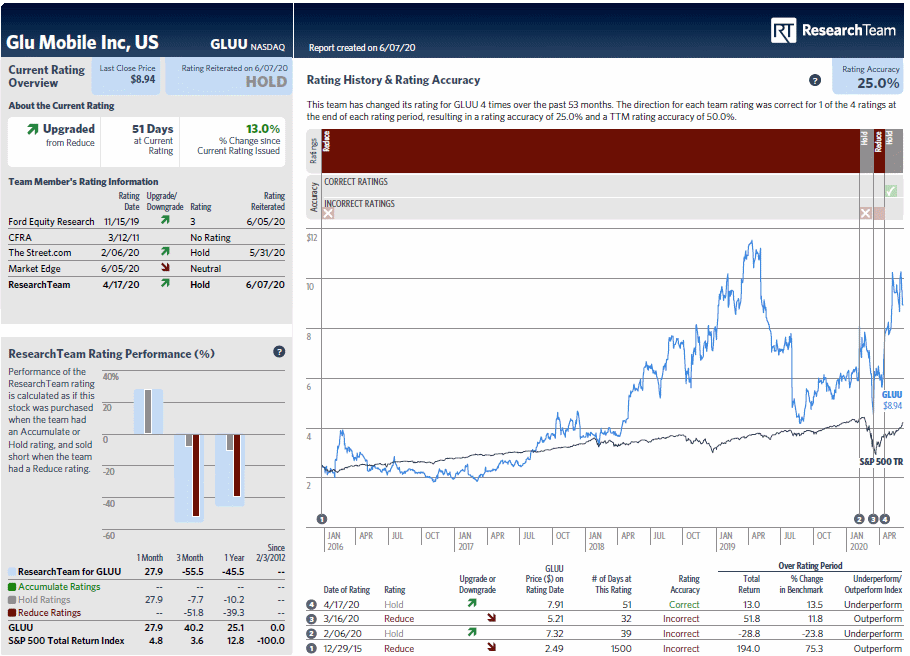This screenshot has height=656, width=910.
Task: Click the incorrect X mark at chart start
Action: (328, 214)
